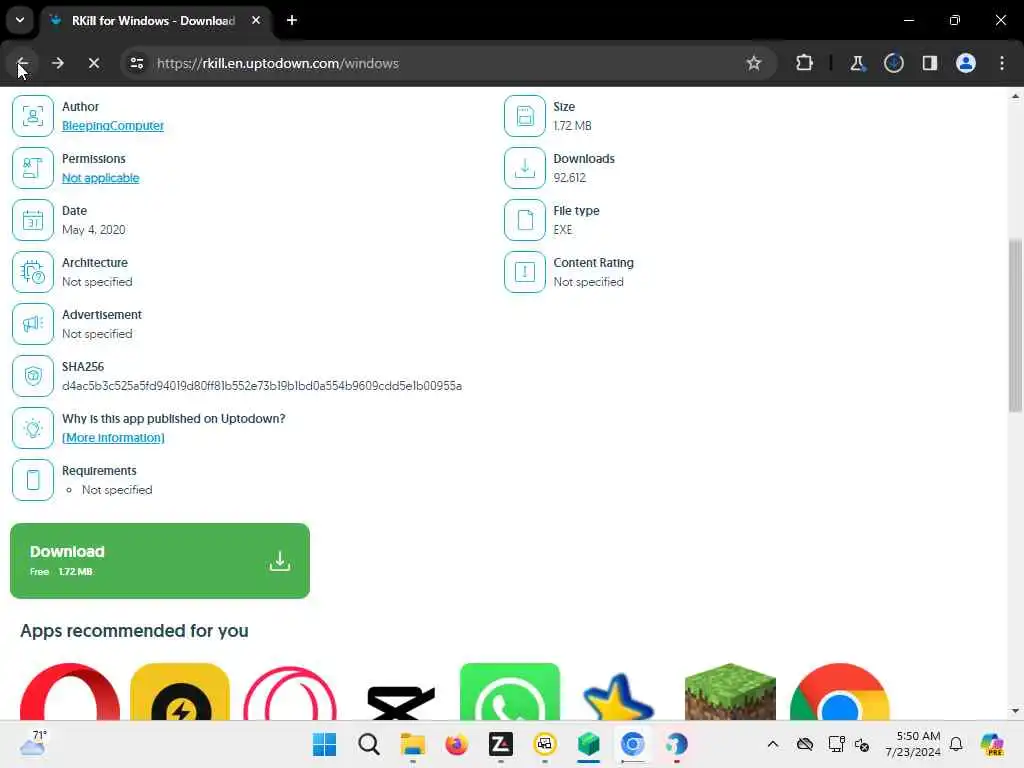This screenshot has height=768, width=1024.
Task: Click the Downloads arrow icon
Action: pyautogui.click(x=524, y=168)
